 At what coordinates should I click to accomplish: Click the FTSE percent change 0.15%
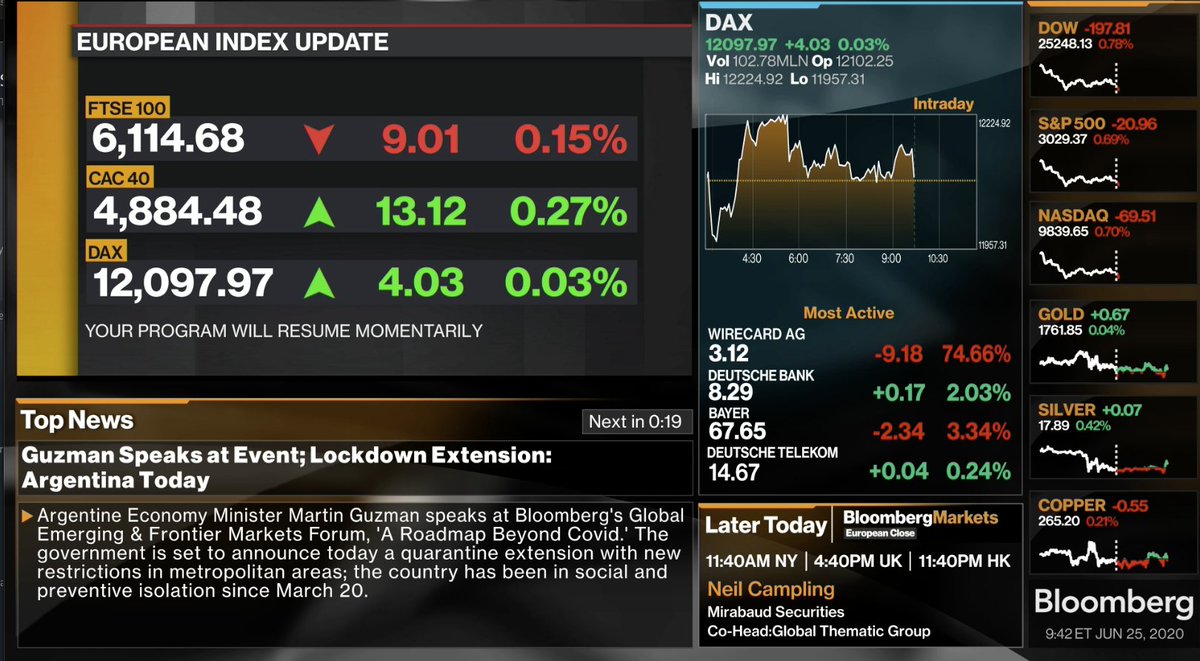point(571,140)
